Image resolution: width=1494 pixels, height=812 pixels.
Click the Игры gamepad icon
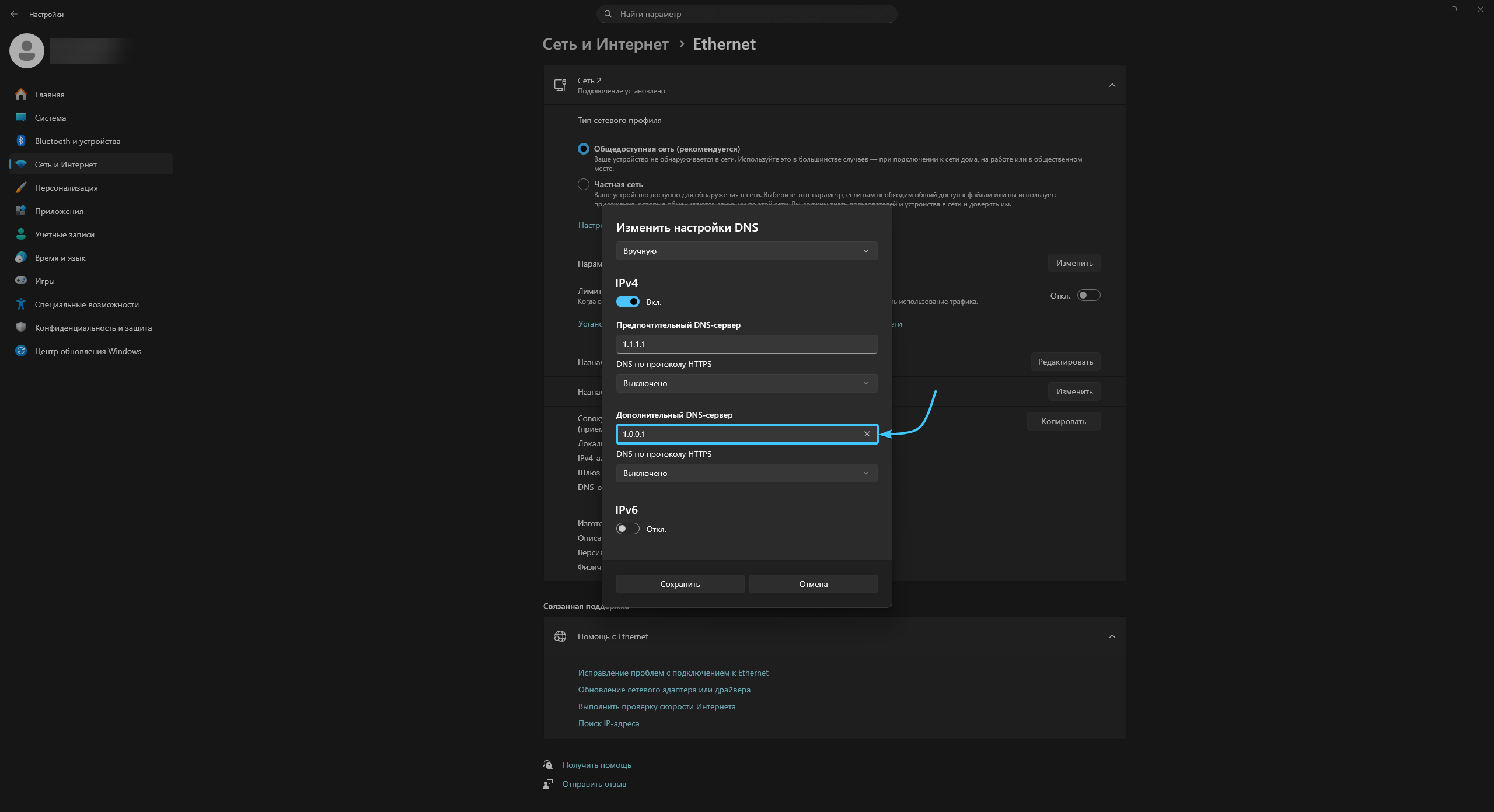click(21, 281)
